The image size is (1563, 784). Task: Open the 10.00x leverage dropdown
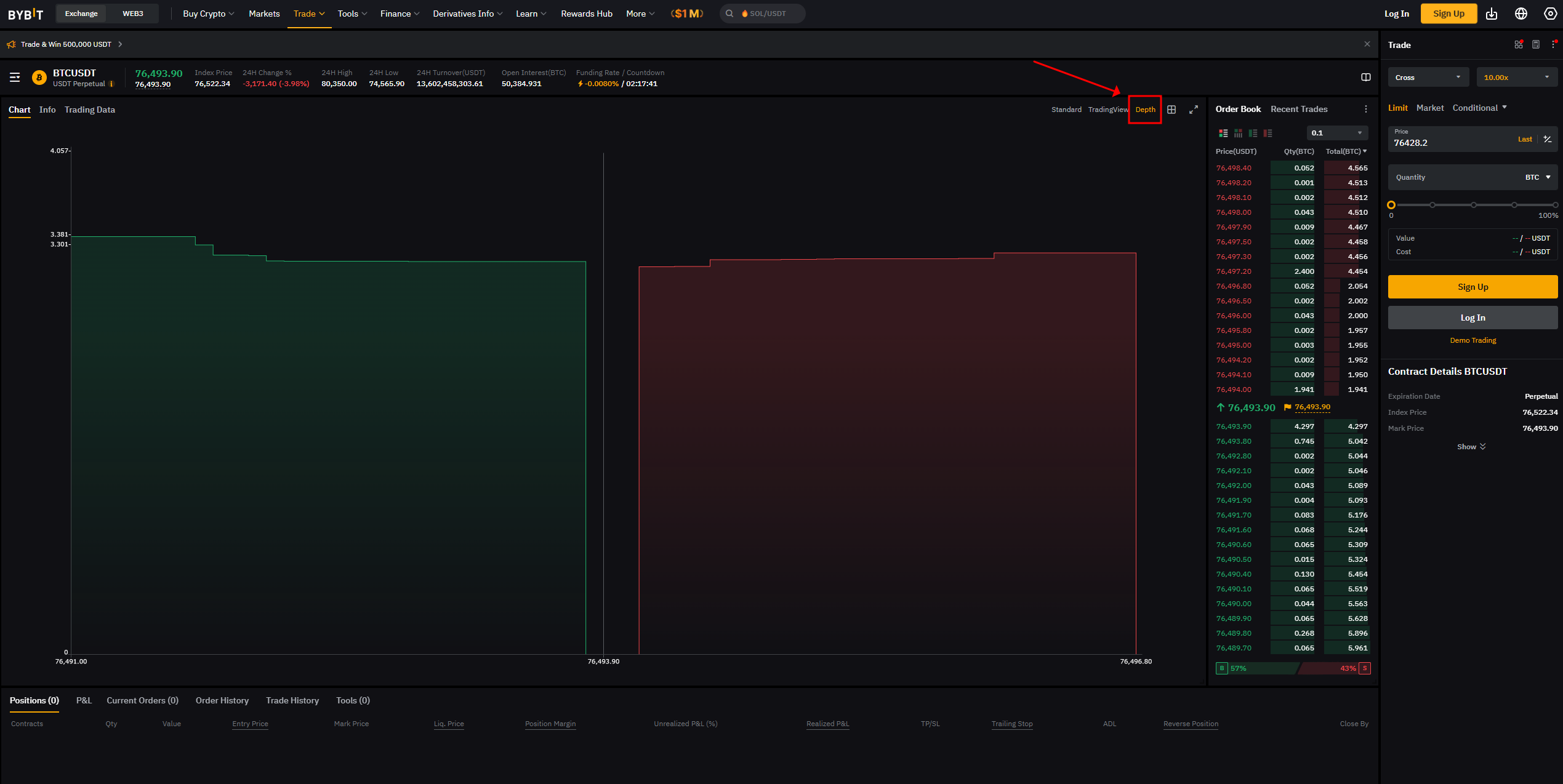1516,78
